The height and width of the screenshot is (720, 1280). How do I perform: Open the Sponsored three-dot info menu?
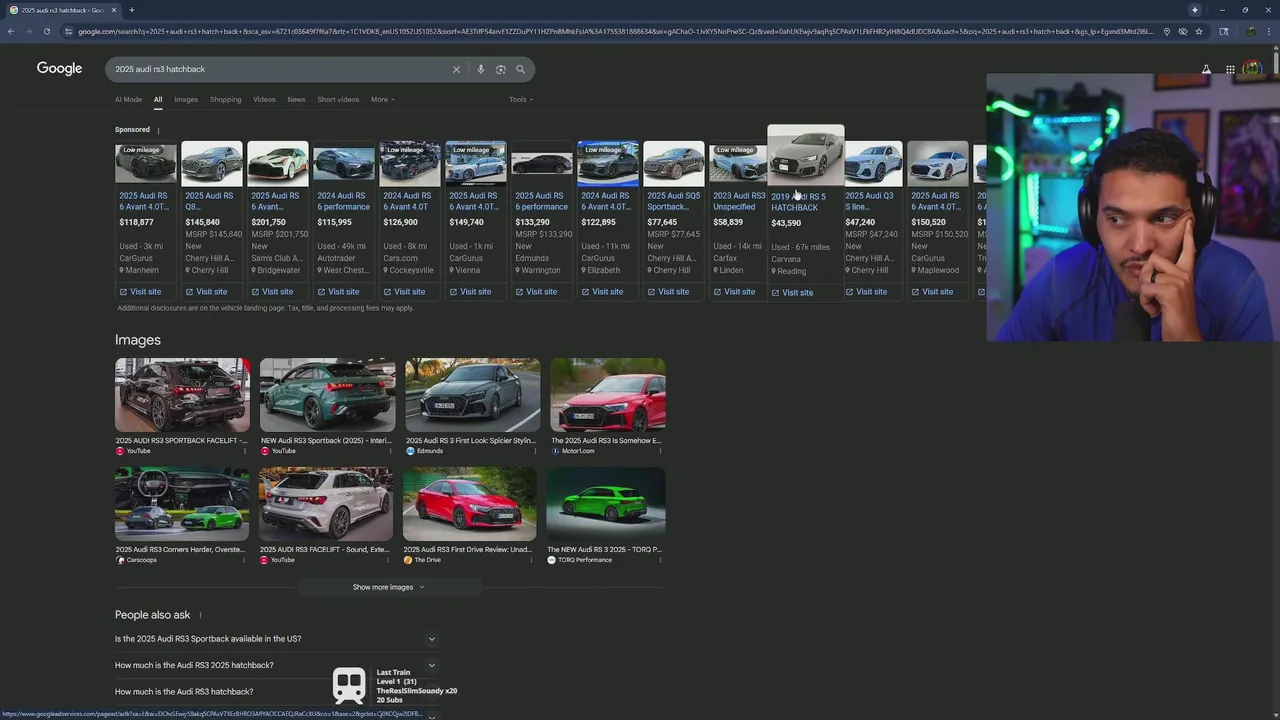[158, 130]
